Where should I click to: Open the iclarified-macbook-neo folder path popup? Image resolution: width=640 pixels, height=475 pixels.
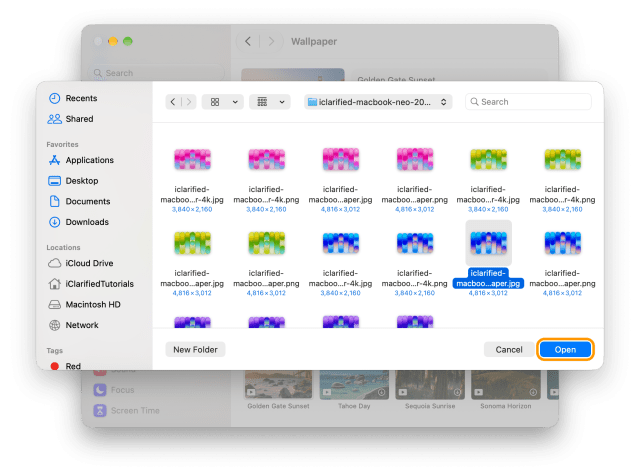tap(378, 102)
